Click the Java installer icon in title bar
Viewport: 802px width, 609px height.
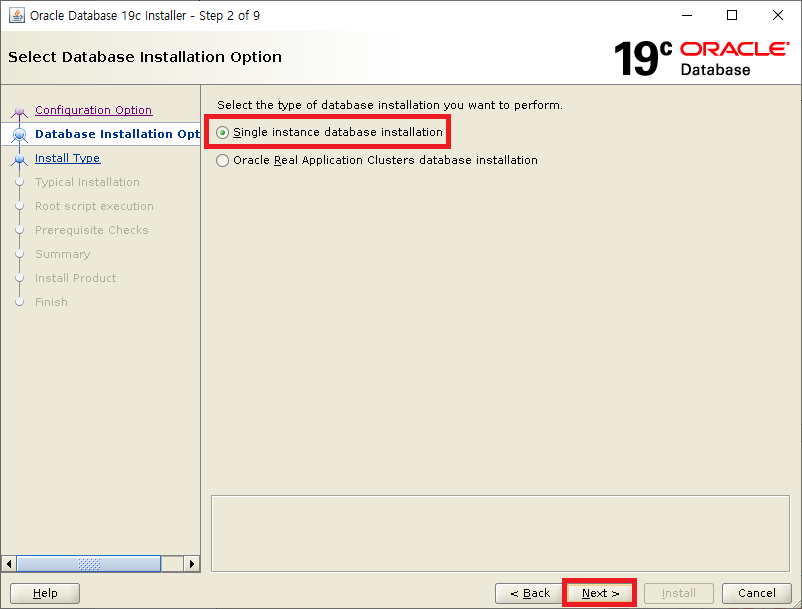coord(16,15)
